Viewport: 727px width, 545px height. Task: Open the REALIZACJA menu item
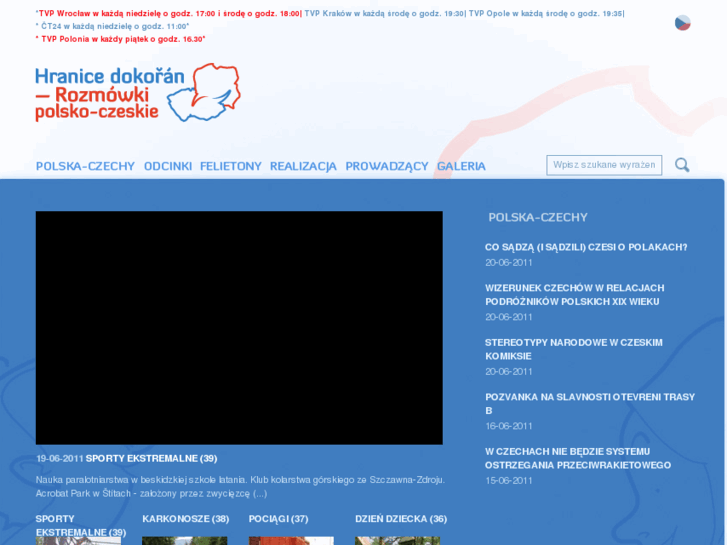point(303,166)
